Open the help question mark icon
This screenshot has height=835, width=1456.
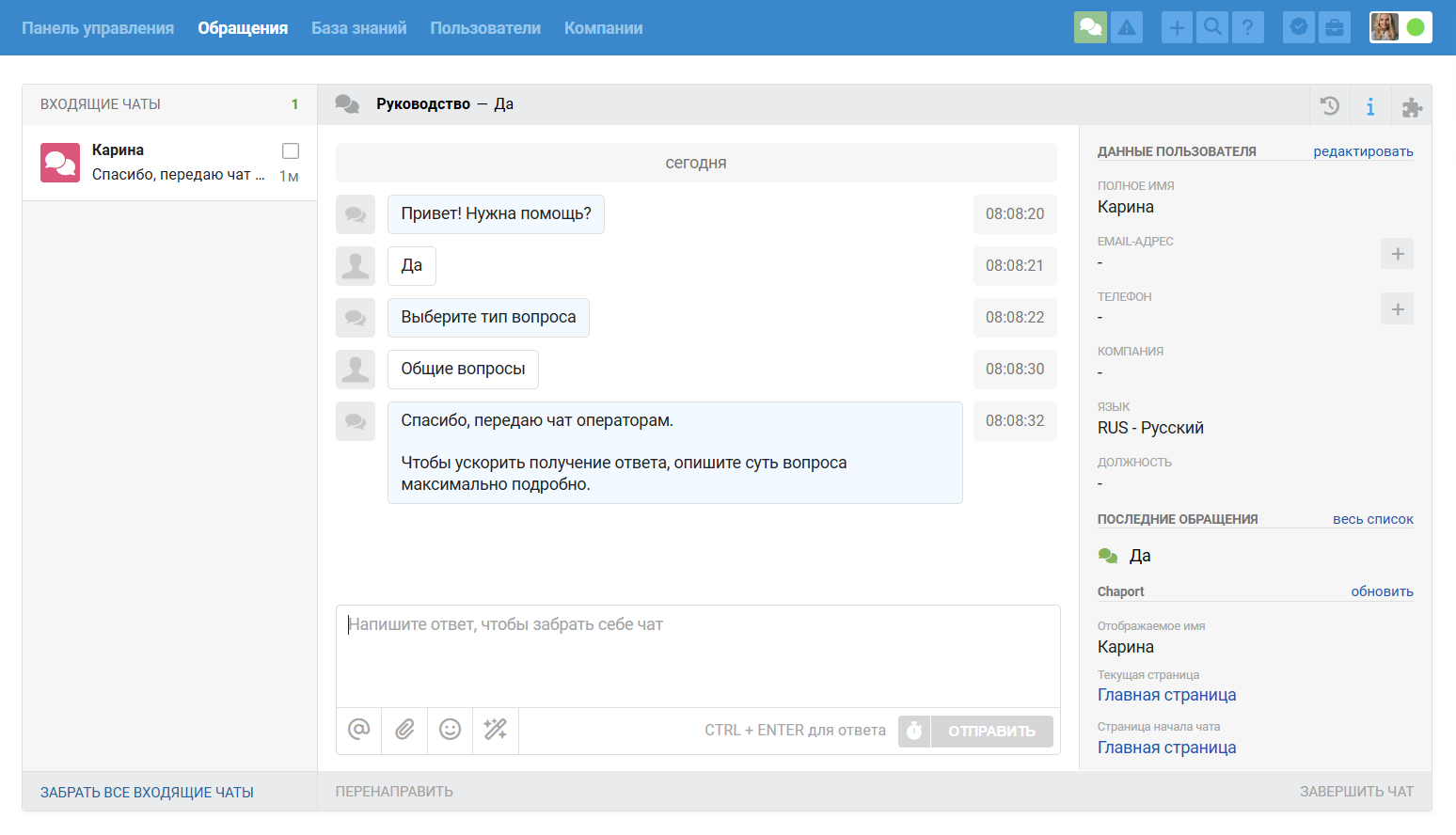pyautogui.click(x=1248, y=27)
